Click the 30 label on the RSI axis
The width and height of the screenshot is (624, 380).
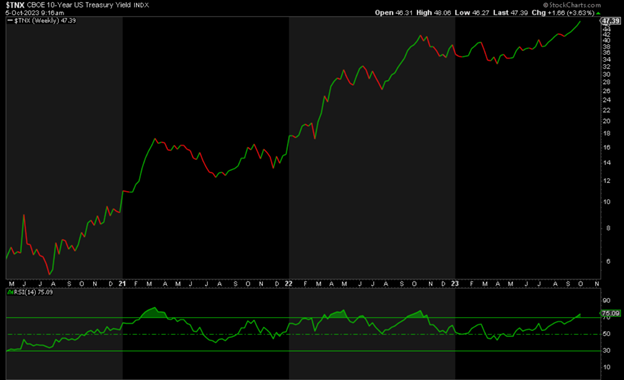[x=606, y=351]
